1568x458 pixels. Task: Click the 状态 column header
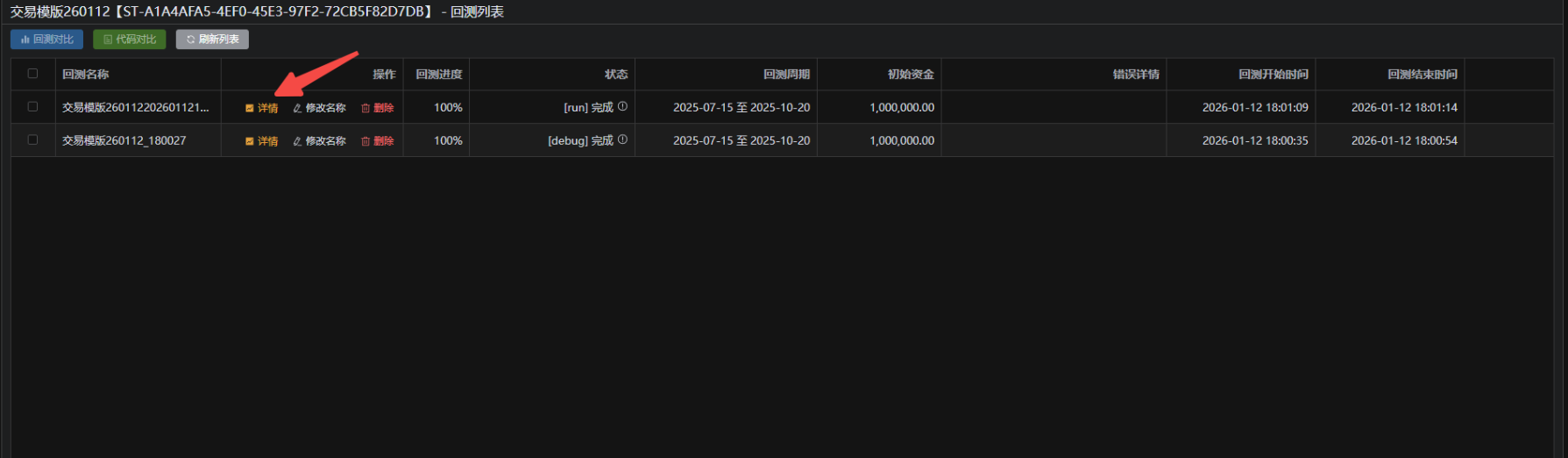(x=616, y=75)
